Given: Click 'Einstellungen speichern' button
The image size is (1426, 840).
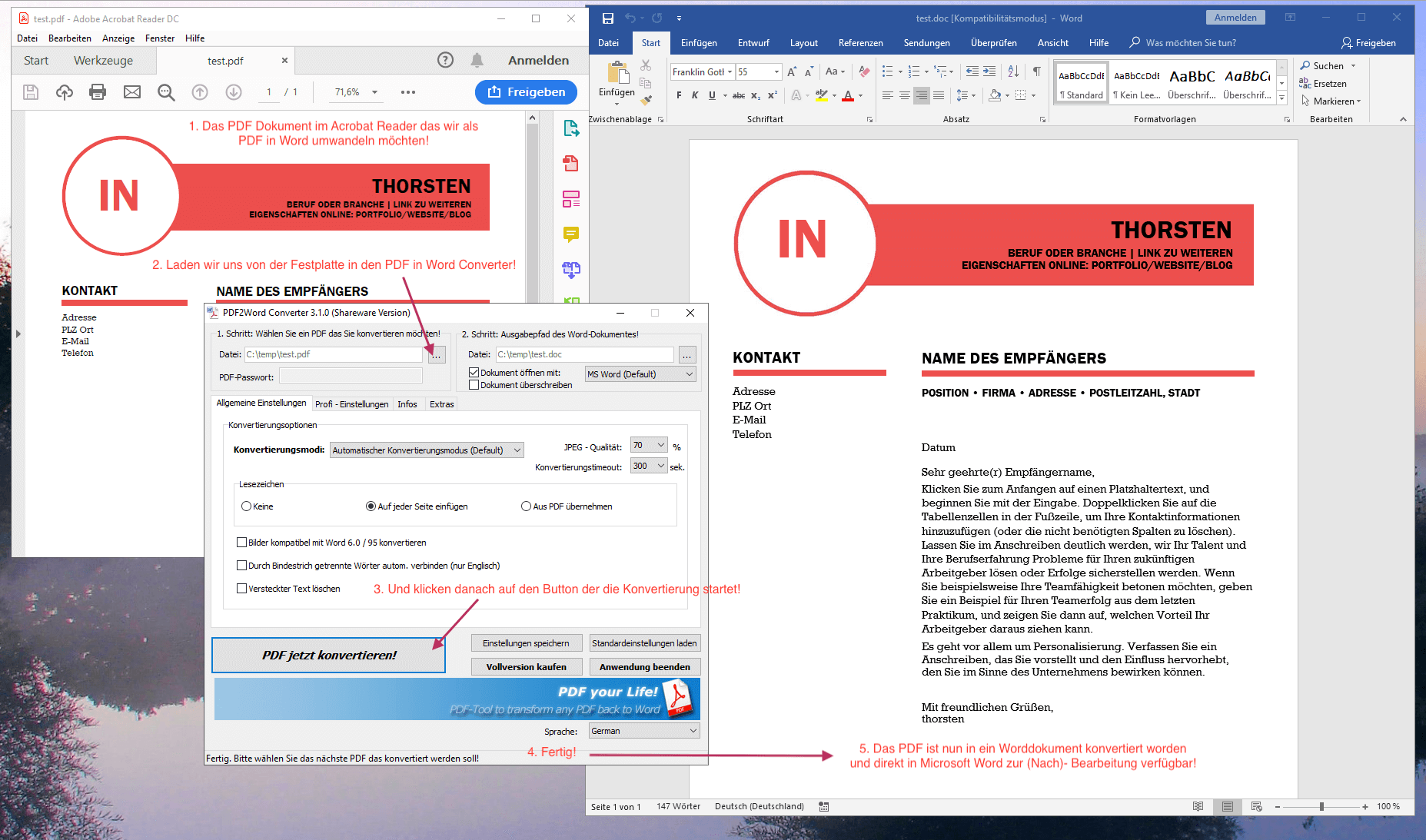Looking at the screenshot, I should click(x=526, y=643).
